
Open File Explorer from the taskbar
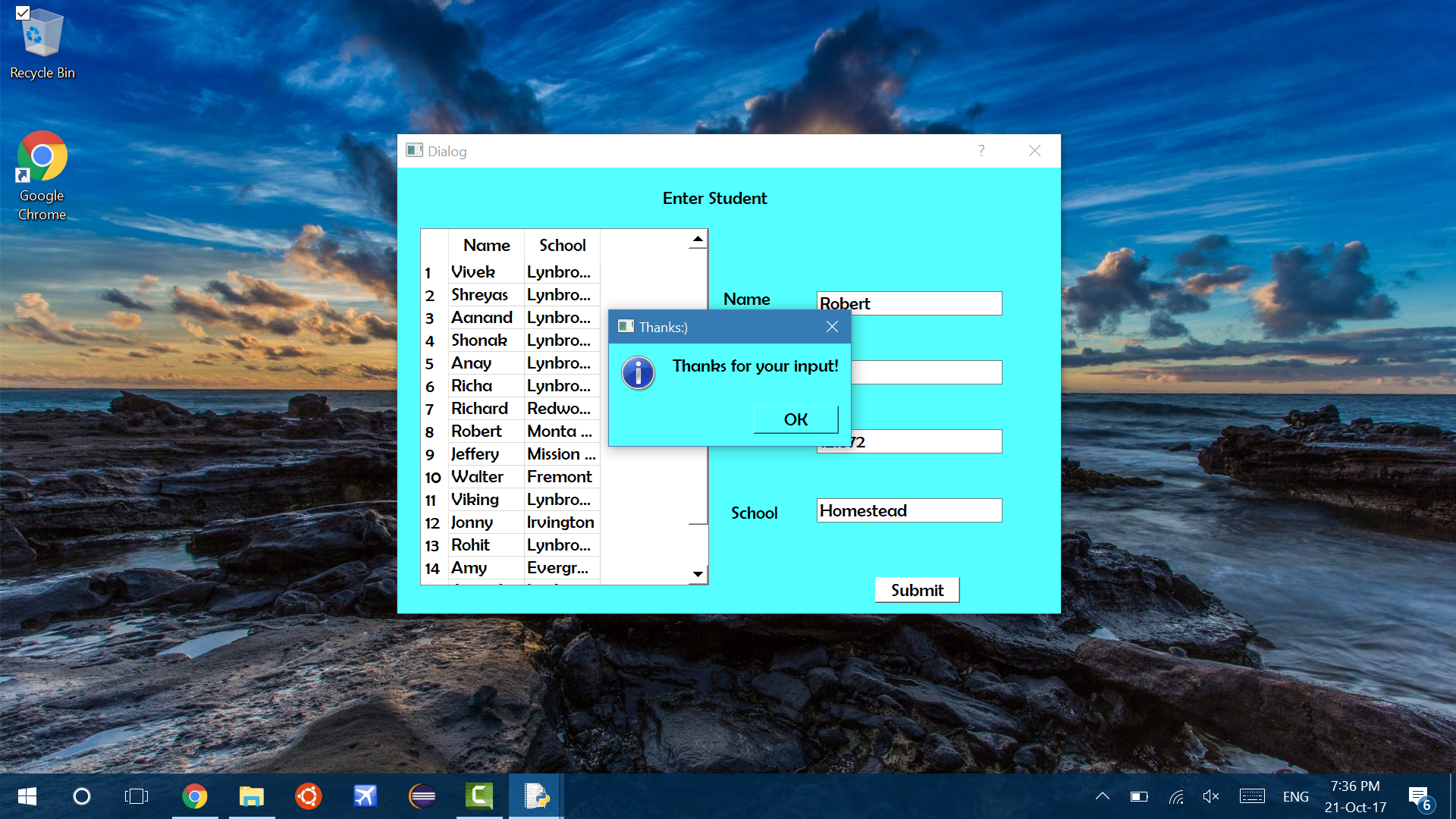coord(252,796)
